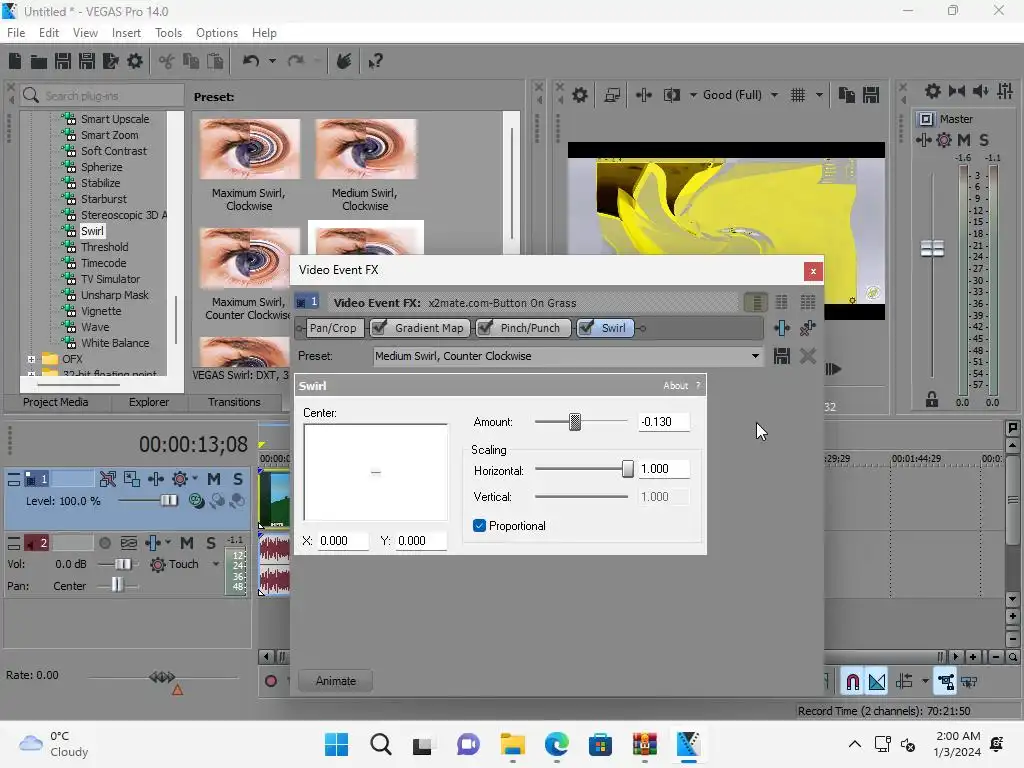Viewport: 1024px width, 768px height.
Task: Open a project using the folder icon
Action: point(39,61)
